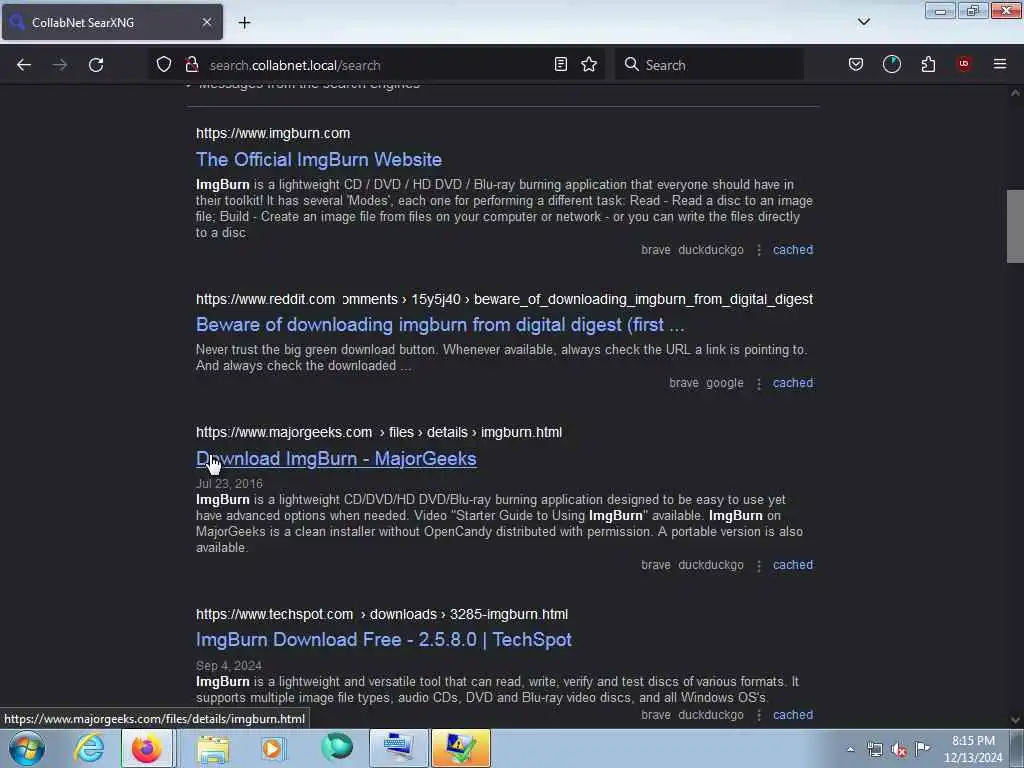Show hidden system tray icons
The width and height of the screenshot is (1024, 768).
pyautogui.click(x=850, y=750)
